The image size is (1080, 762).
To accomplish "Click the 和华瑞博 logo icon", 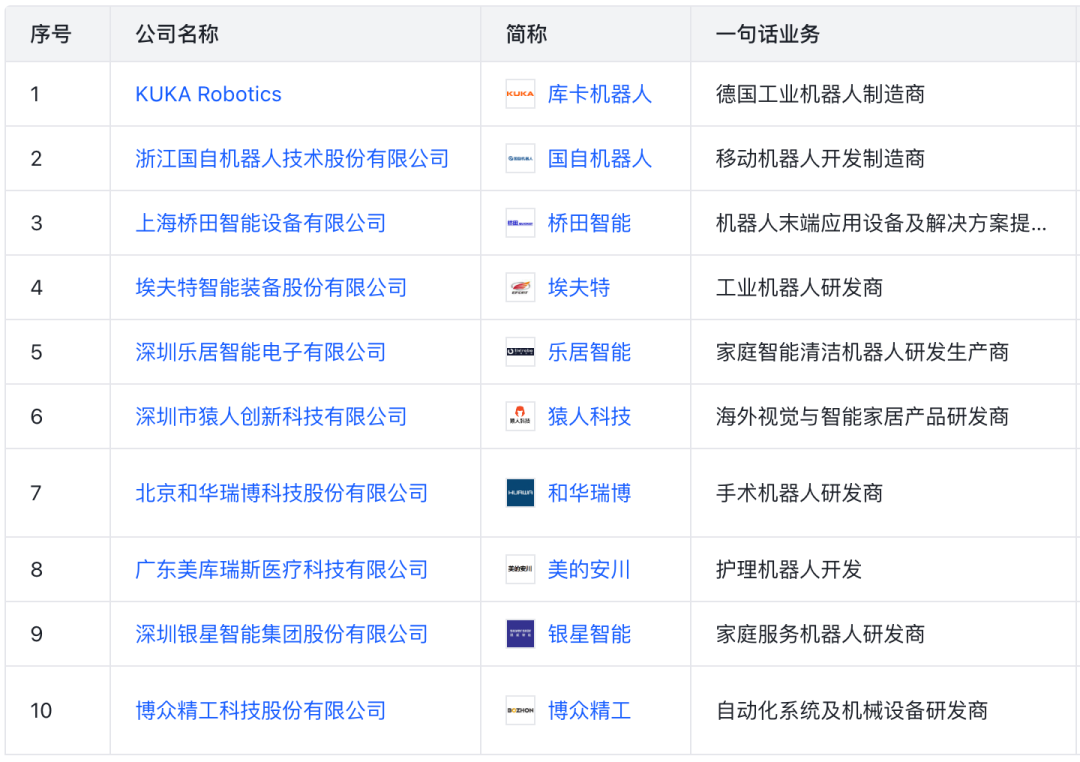I will 520,493.
